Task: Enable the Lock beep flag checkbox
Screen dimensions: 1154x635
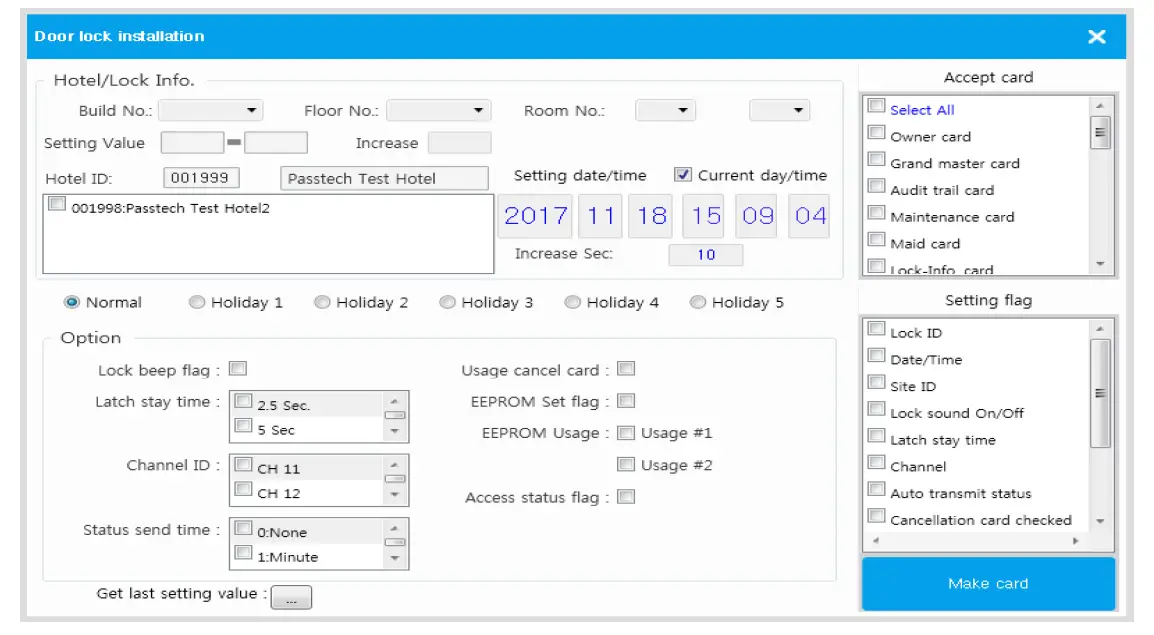Action: (238, 368)
